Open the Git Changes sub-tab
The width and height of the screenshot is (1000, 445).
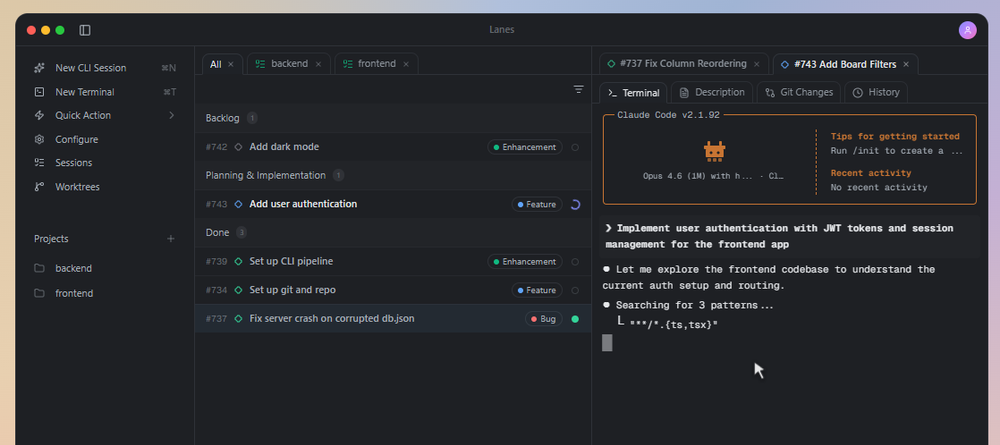pyautogui.click(x=799, y=92)
